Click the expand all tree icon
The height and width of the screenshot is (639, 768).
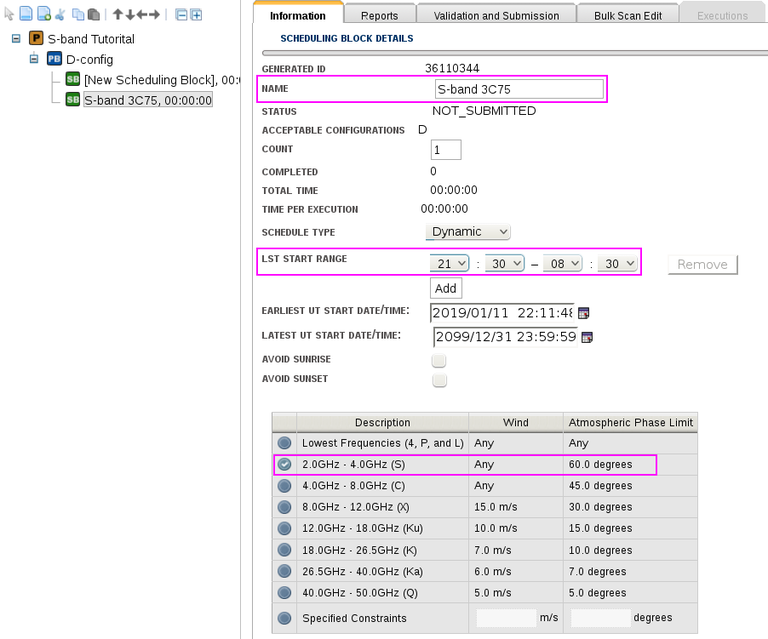[x=196, y=15]
